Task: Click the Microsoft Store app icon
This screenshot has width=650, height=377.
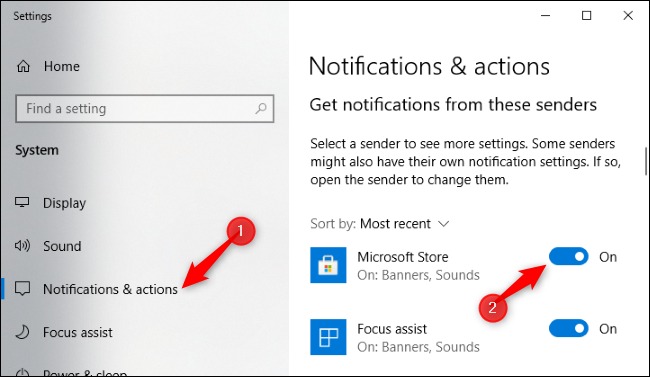Action: (328, 265)
